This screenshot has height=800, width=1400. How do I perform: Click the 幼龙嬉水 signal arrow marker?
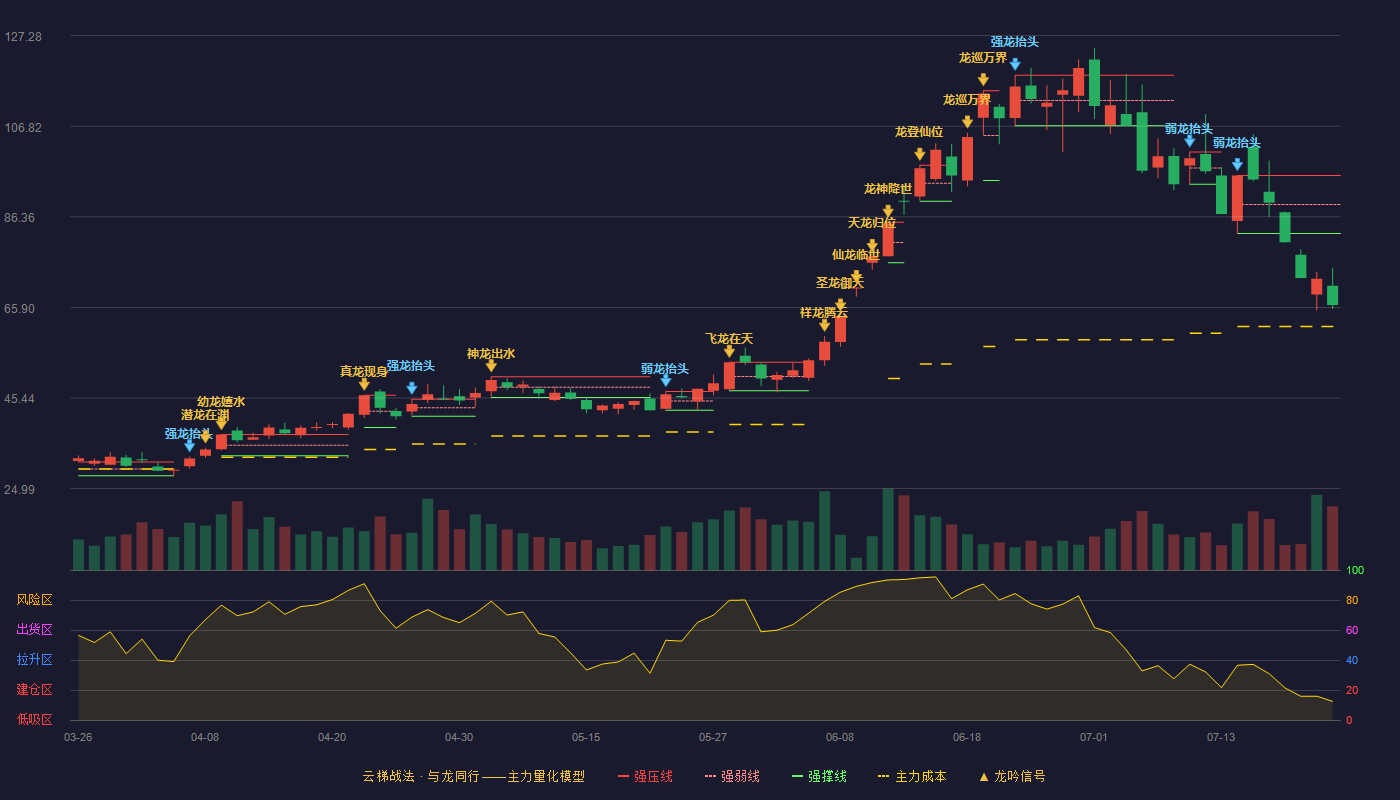point(221,424)
